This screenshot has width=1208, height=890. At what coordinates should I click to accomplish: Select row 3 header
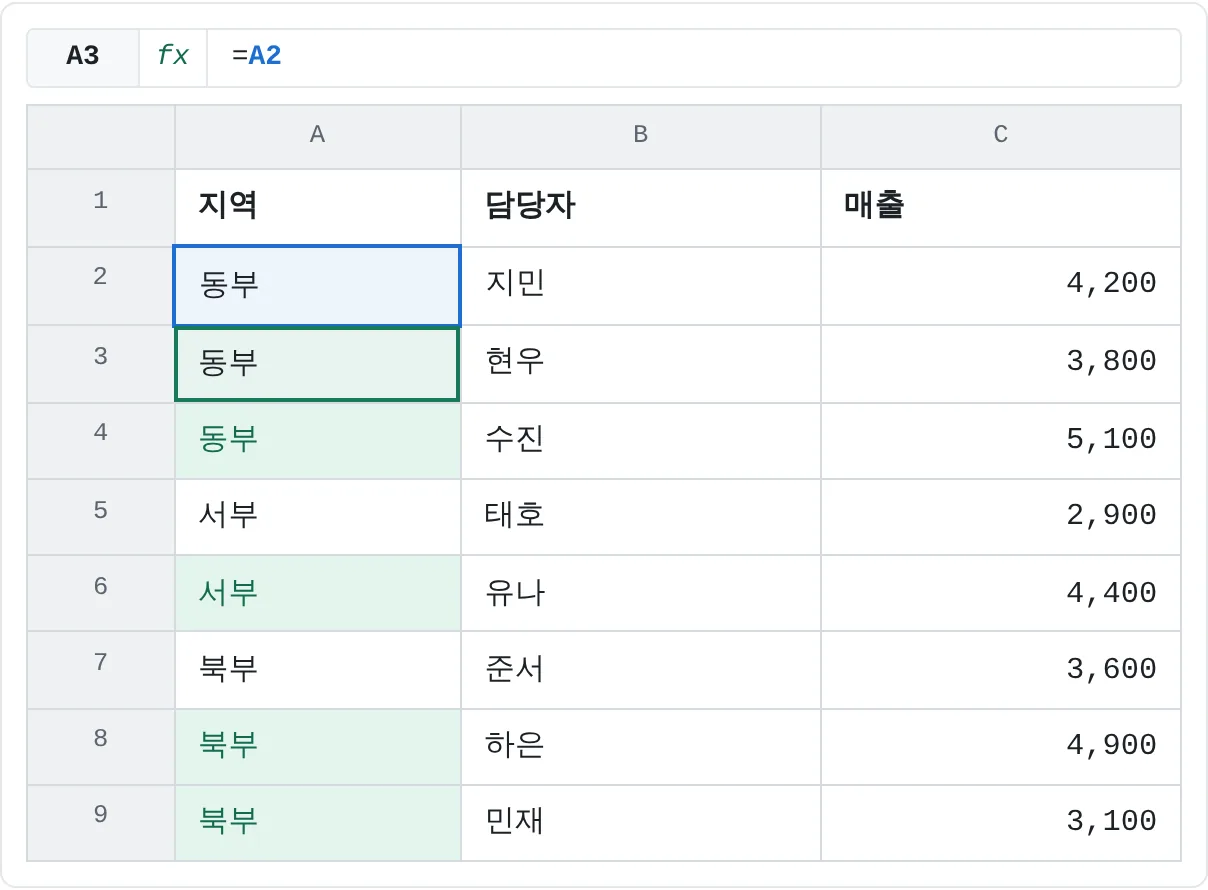coord(101,363)
